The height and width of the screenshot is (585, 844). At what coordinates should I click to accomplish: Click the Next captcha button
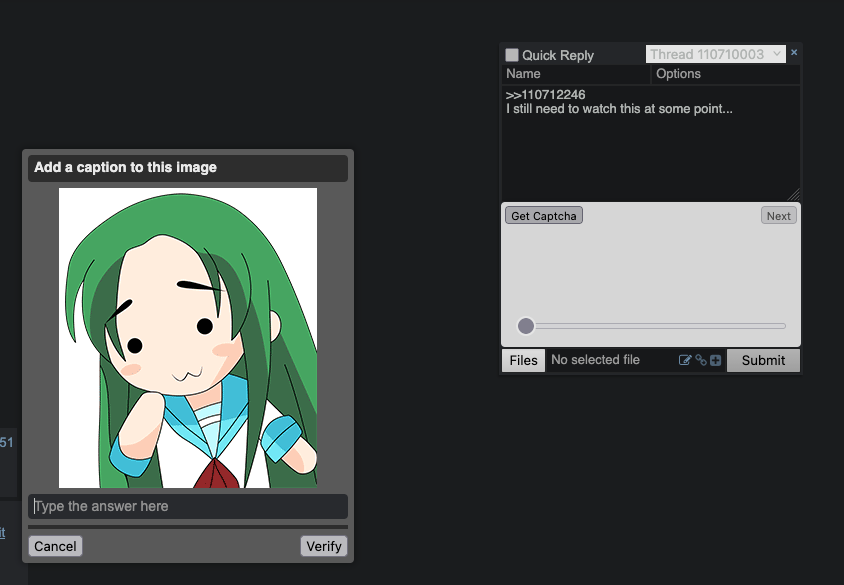pyautogui.click(x=778, y=216)
